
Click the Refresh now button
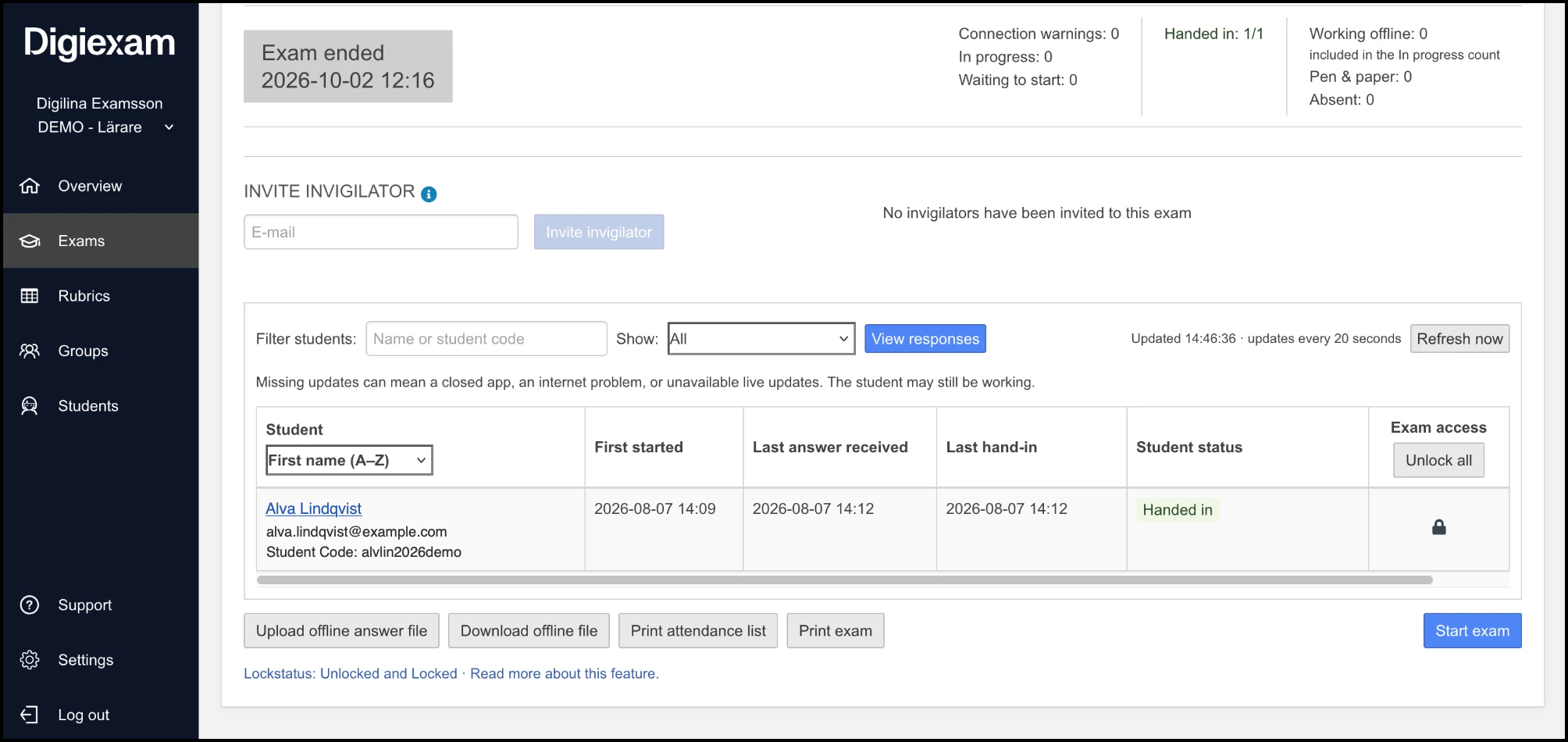pyautogui.click(x=1459, y=339)
